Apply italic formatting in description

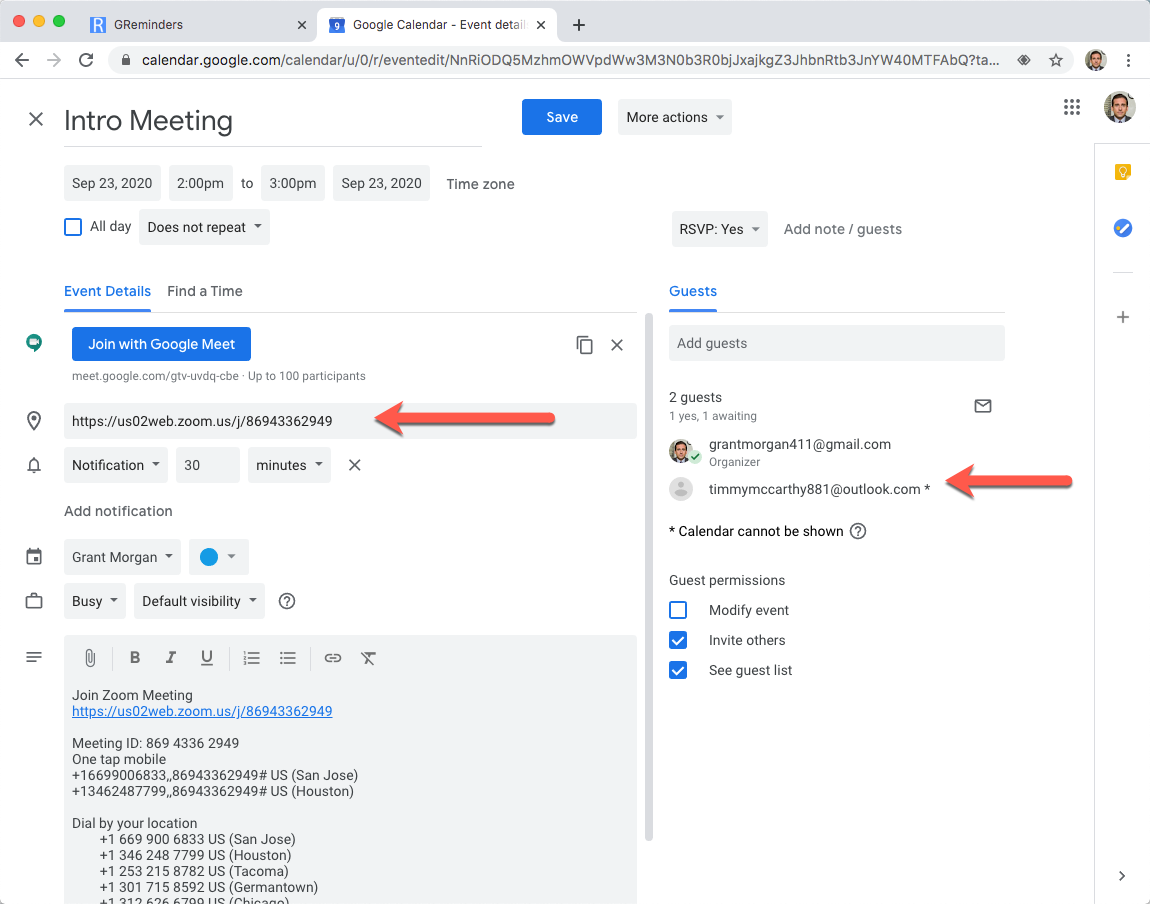pyautogui.click(x=170, y=658)
